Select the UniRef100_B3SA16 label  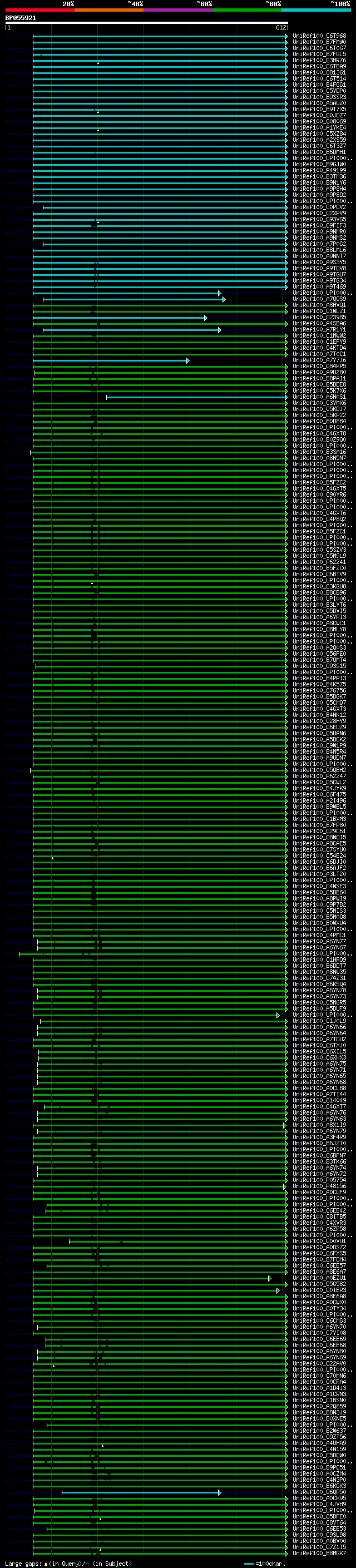pyautogui.click(x=319, y=452)
